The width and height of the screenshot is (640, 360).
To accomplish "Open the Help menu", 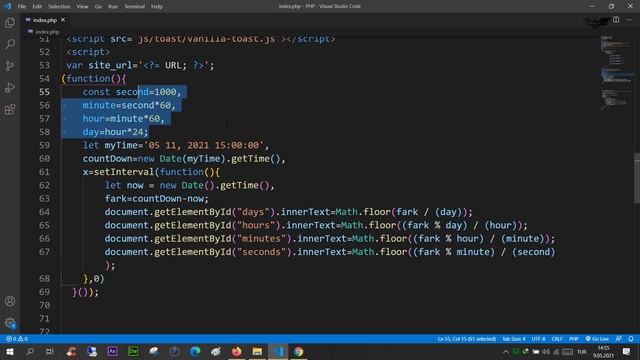I will 157,7.
